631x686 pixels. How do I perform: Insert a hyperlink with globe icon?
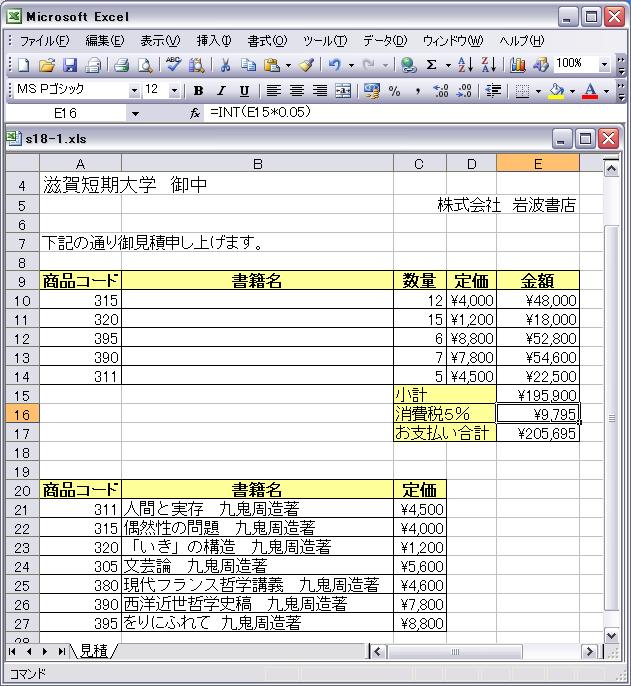[408, 66]
